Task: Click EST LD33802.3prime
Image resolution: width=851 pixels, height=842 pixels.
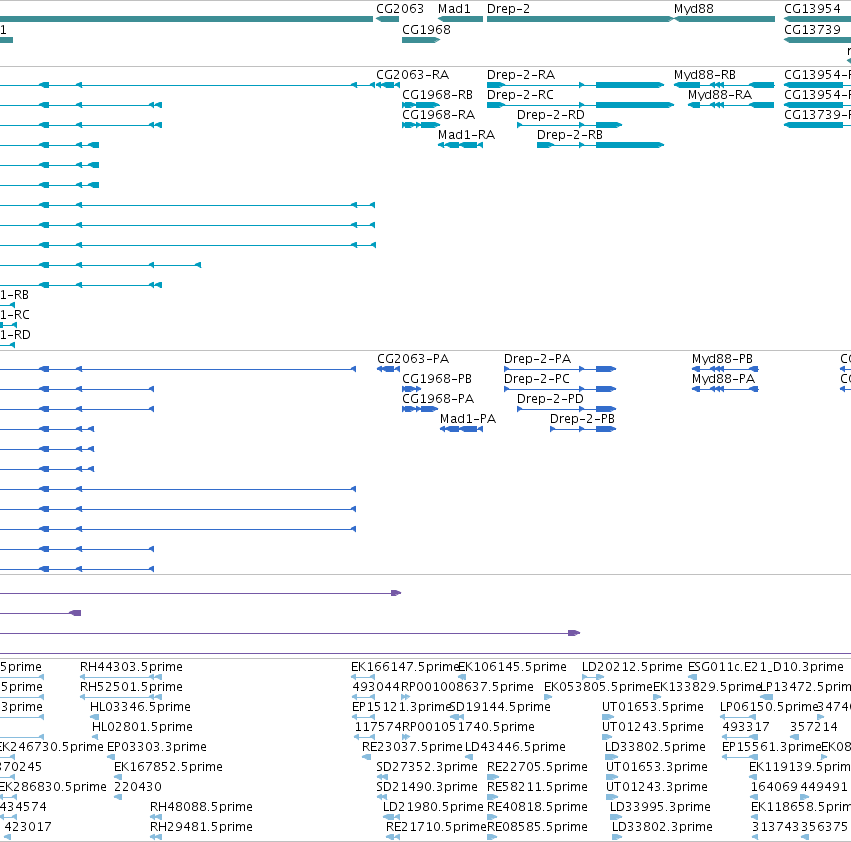Action: (662, 827)
